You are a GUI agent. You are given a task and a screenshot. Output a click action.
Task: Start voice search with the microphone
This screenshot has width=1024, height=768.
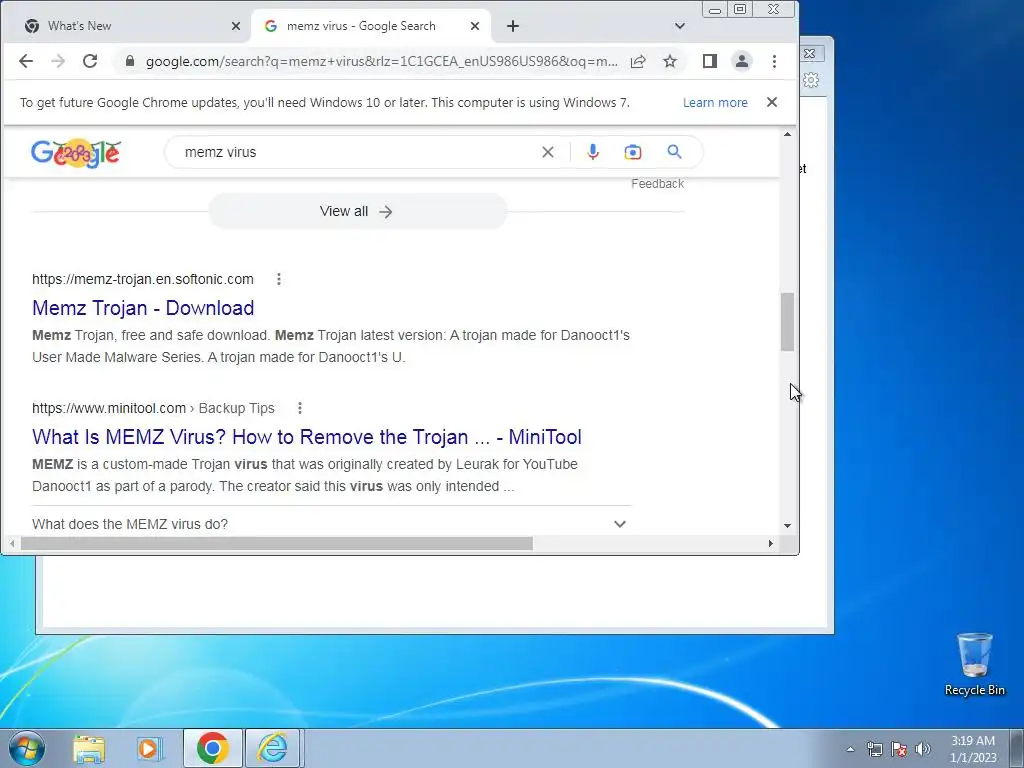(x=593, y=152)
